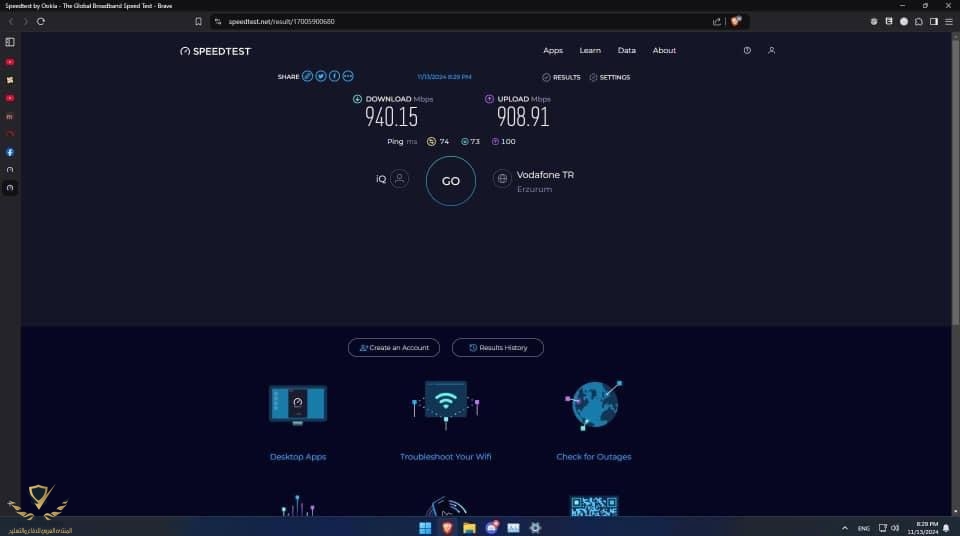
Task: Click the wifi troubleshoot illustration
Action: 446,404
